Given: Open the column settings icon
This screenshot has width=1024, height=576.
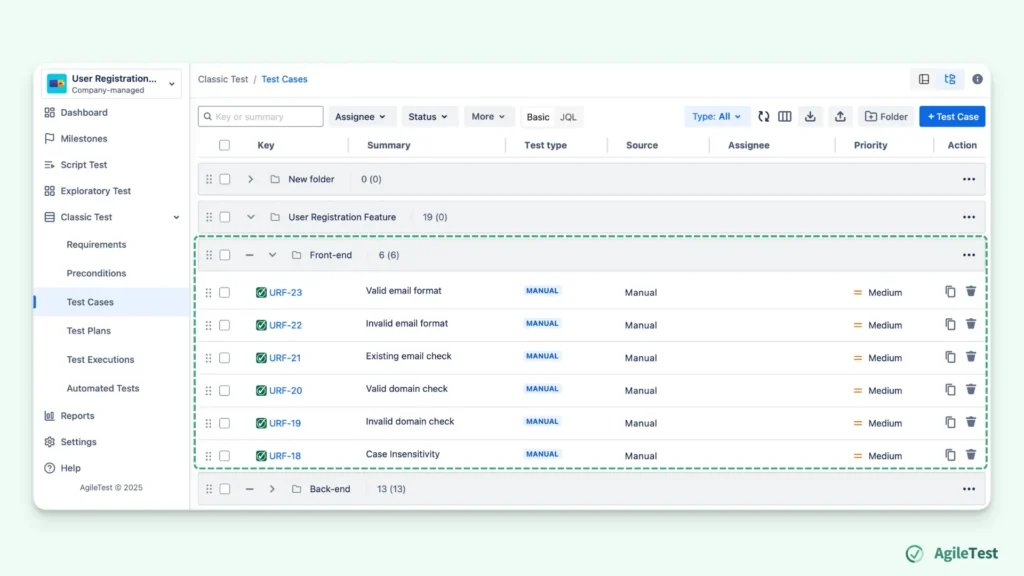Looking at the screenshot, I should click(x=785, y=117).
